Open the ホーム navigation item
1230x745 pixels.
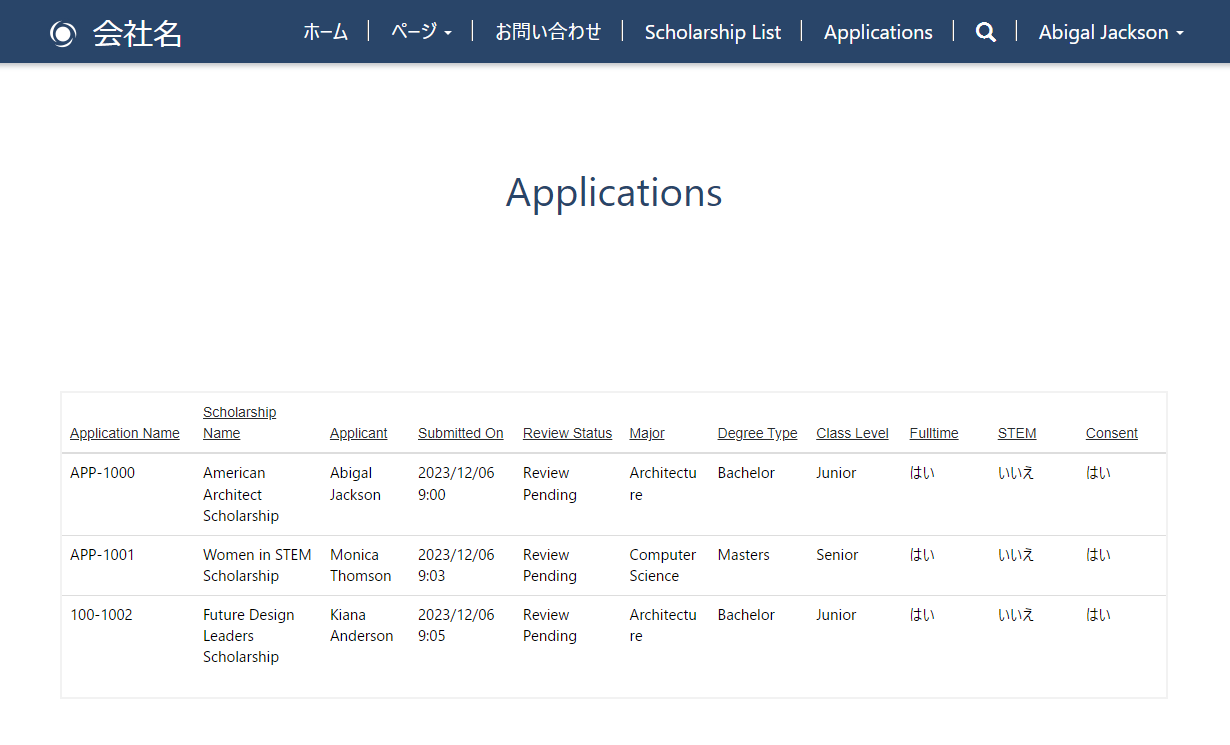point(326,31)
